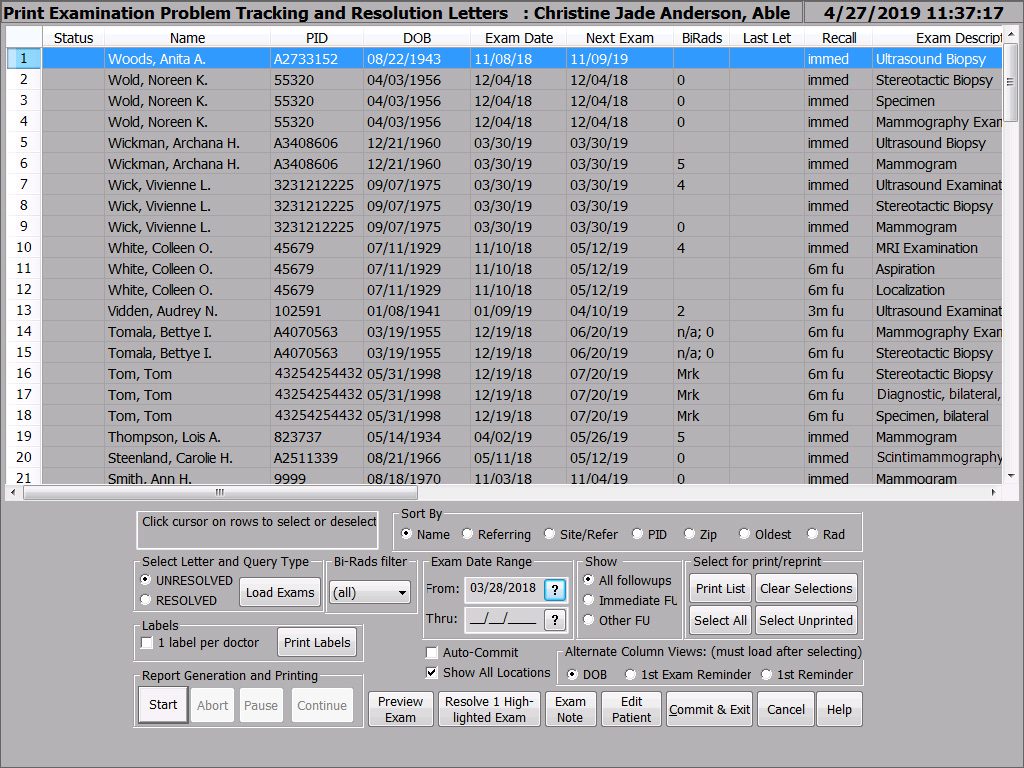The height and width of the screenshot is (768, 1024).
Task: Click the Name column header
Action: pyautogui.click(x=187, y=38)
